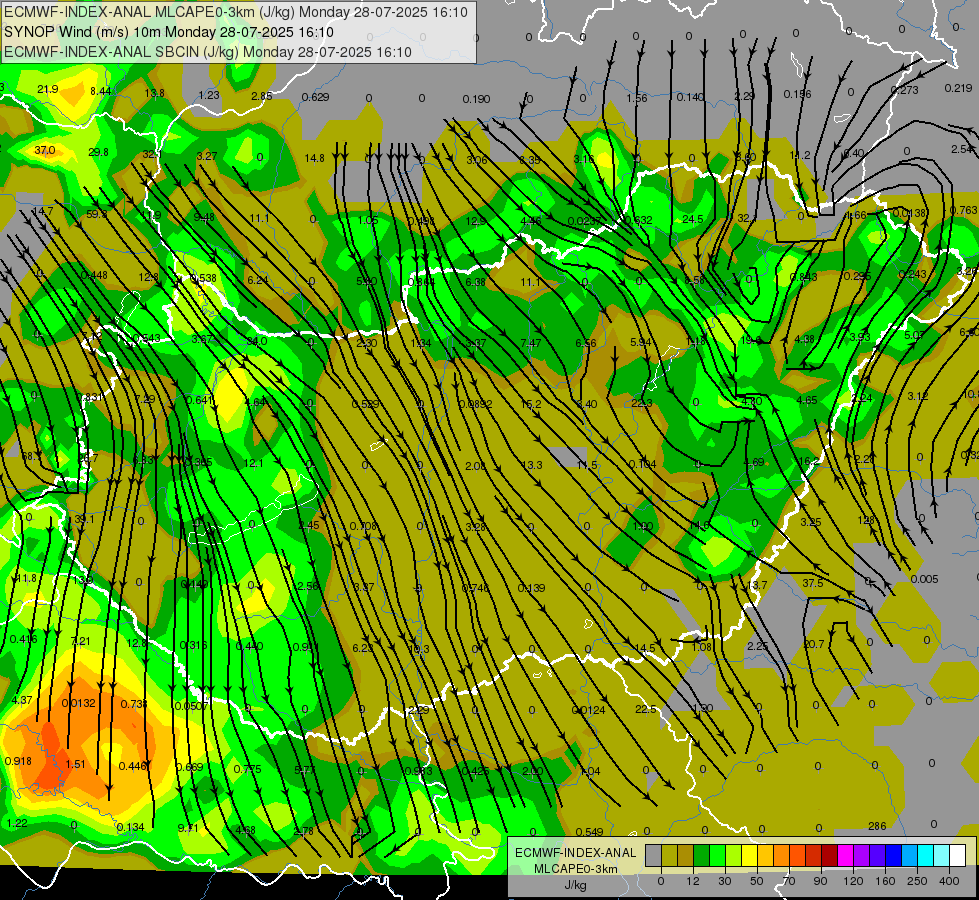Screen dimensions: 979x900
Task: Click the legend tick label 50
Action: point(757,881)
